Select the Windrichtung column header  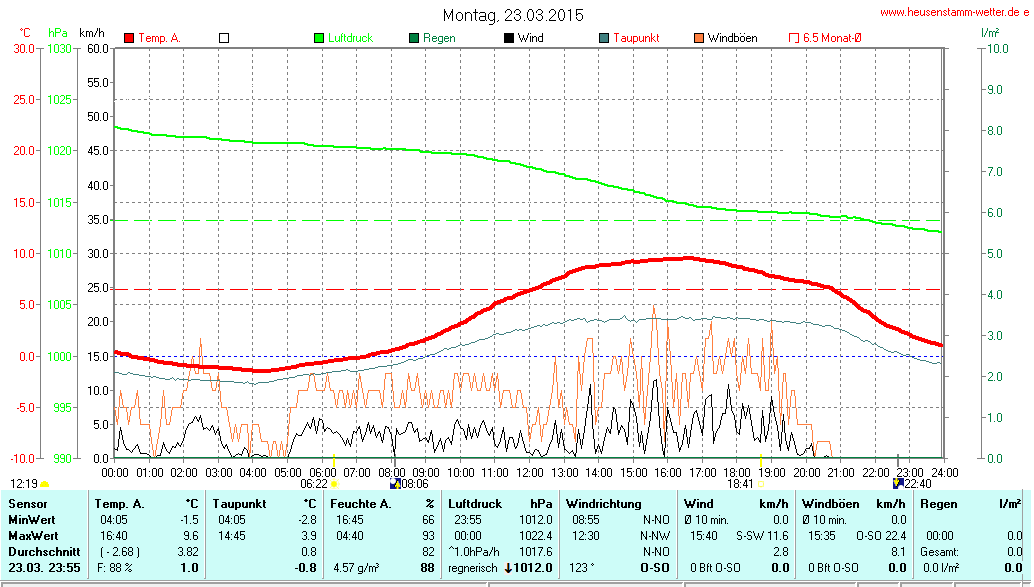coord(603,504)
